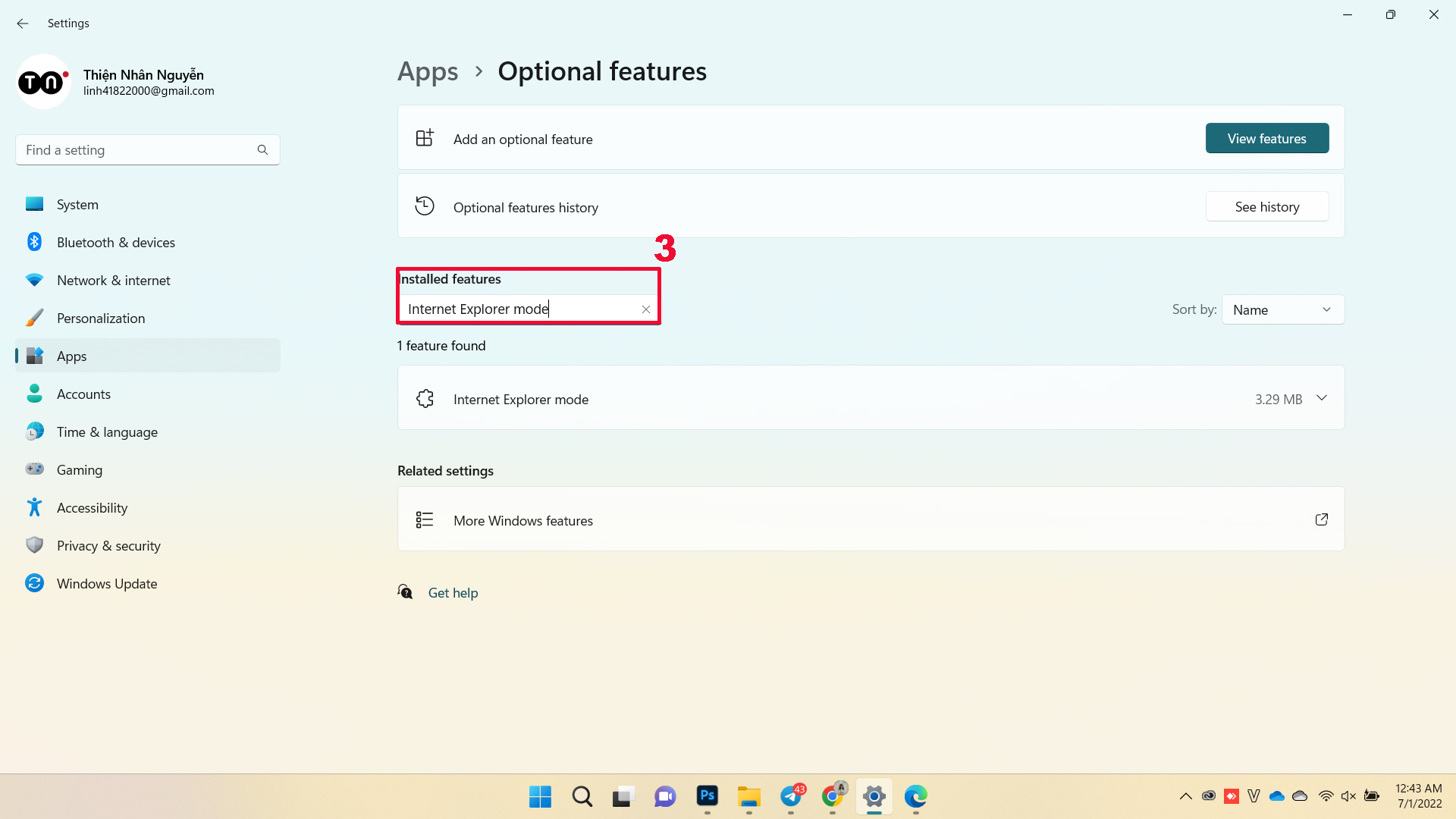Image resolution: width=1456 pixels, height=819 pixels.
Task: Open the Windows Start menu
Action: tap(540, 796)
